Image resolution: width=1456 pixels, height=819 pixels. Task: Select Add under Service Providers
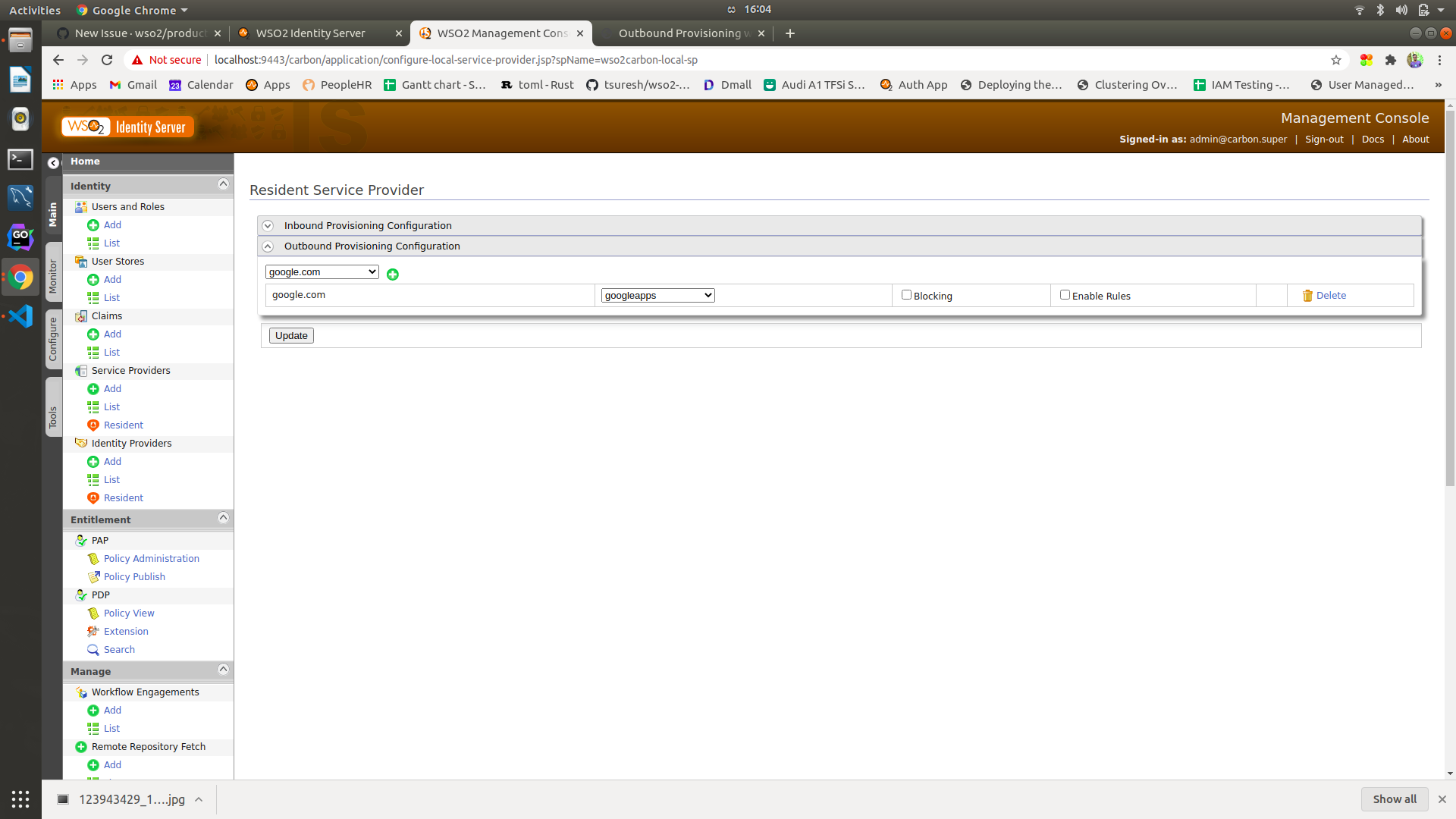(112, 388)
